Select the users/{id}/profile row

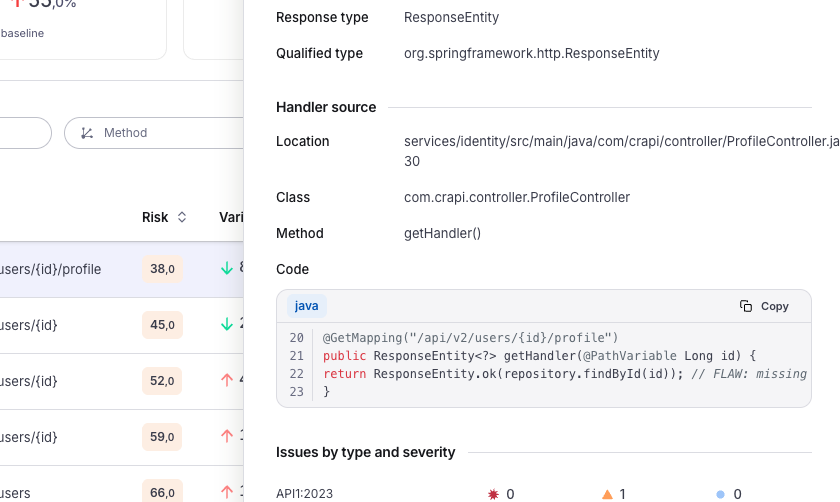point(122,269)
